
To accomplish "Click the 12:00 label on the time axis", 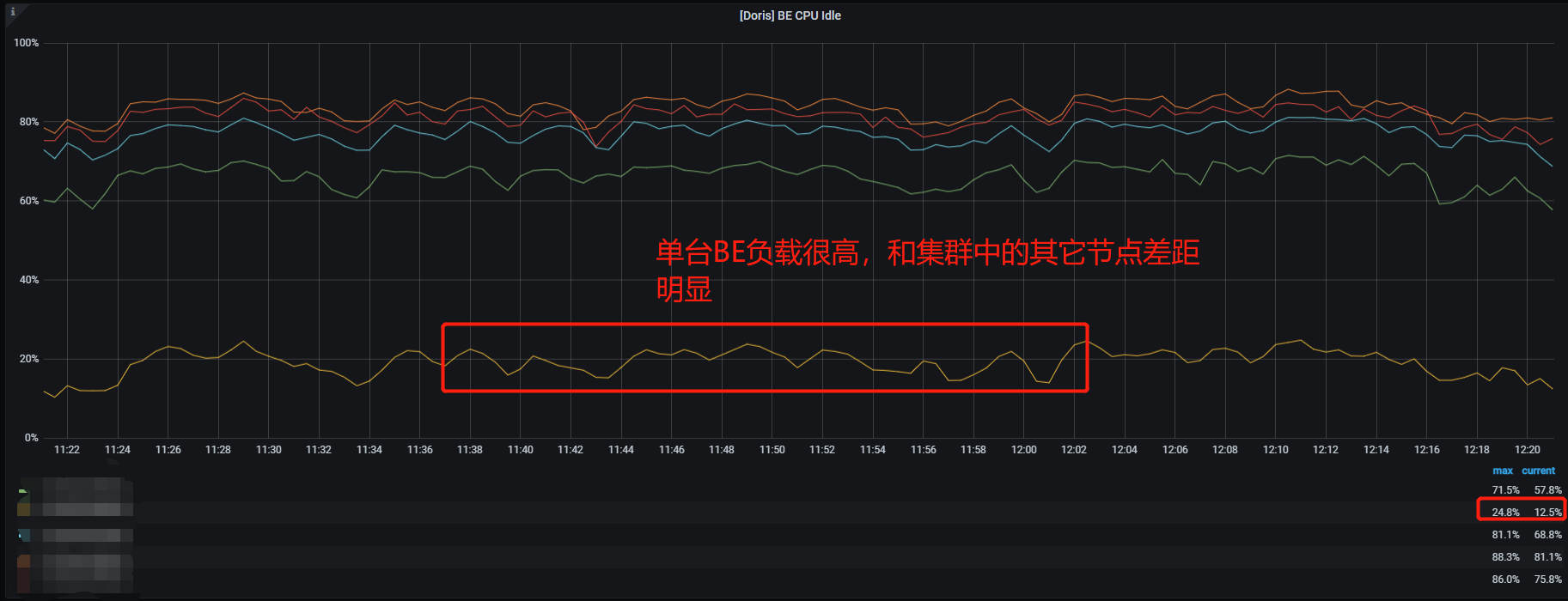I will tap(1023, 450).
